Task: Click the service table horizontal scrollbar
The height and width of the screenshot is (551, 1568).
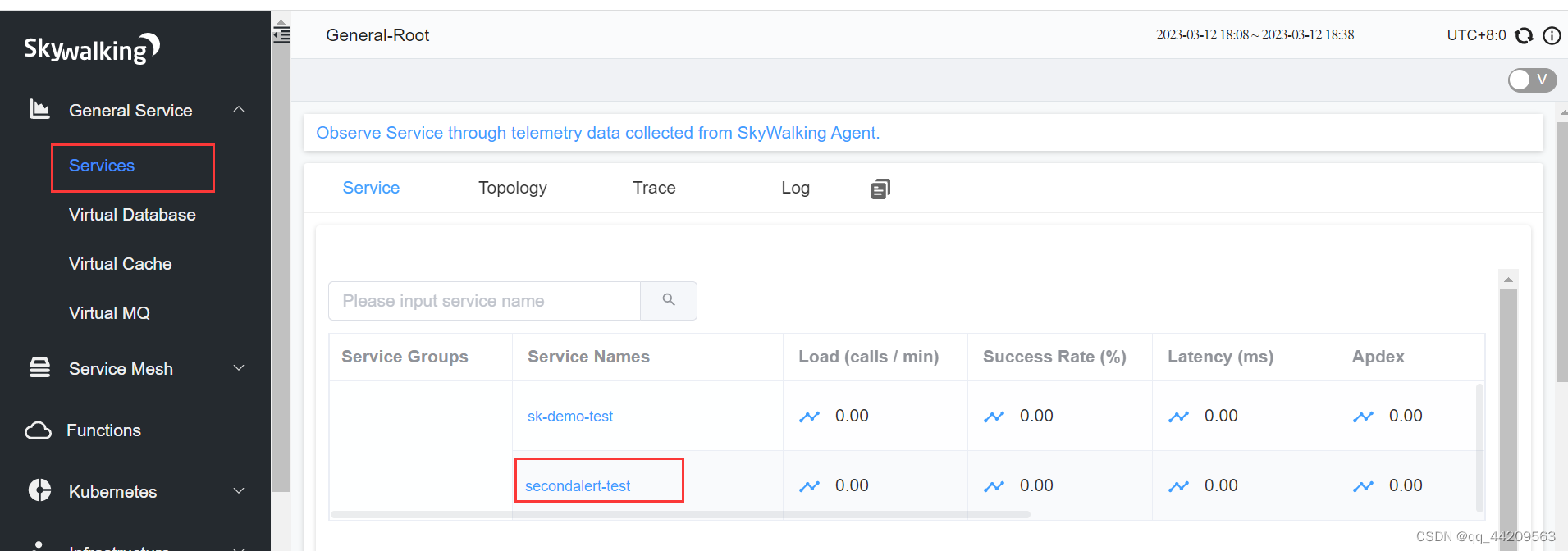Action: 679,515
